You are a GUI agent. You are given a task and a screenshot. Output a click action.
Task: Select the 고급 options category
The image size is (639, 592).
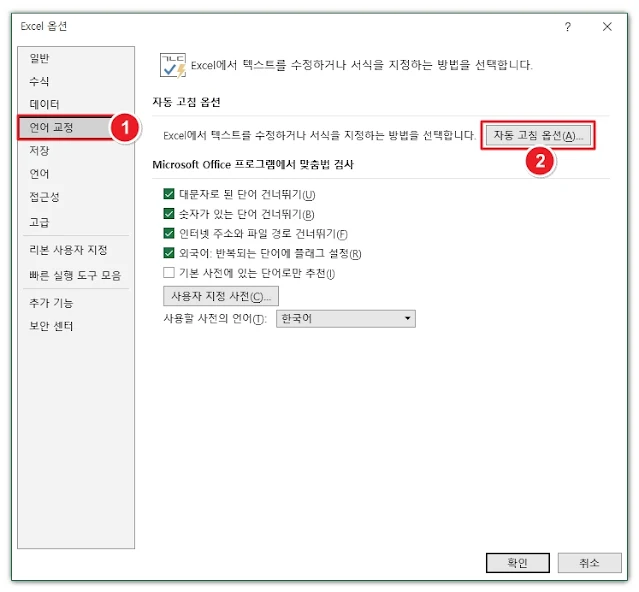tap(39, 222)
